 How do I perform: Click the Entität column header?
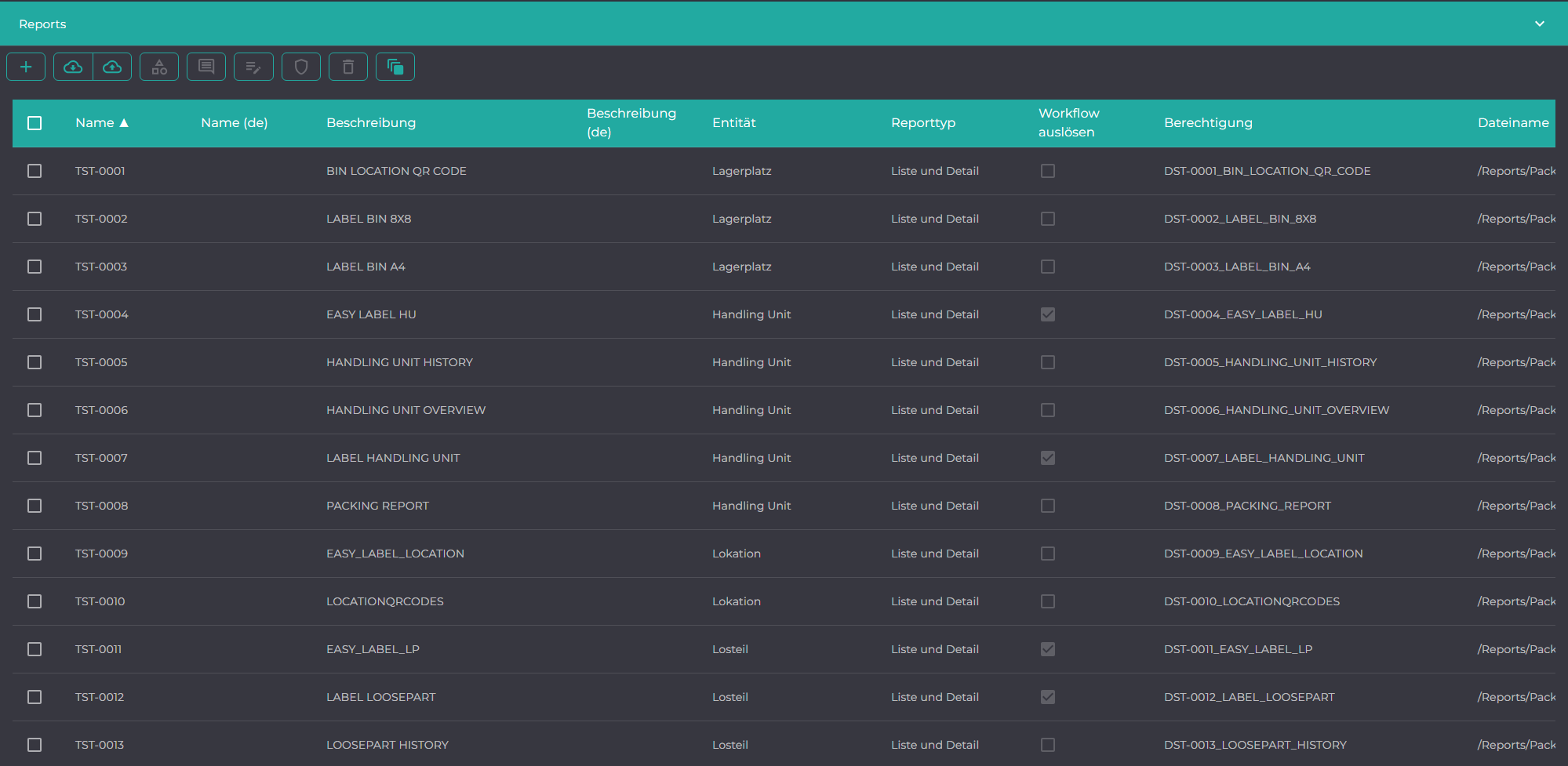734,122
